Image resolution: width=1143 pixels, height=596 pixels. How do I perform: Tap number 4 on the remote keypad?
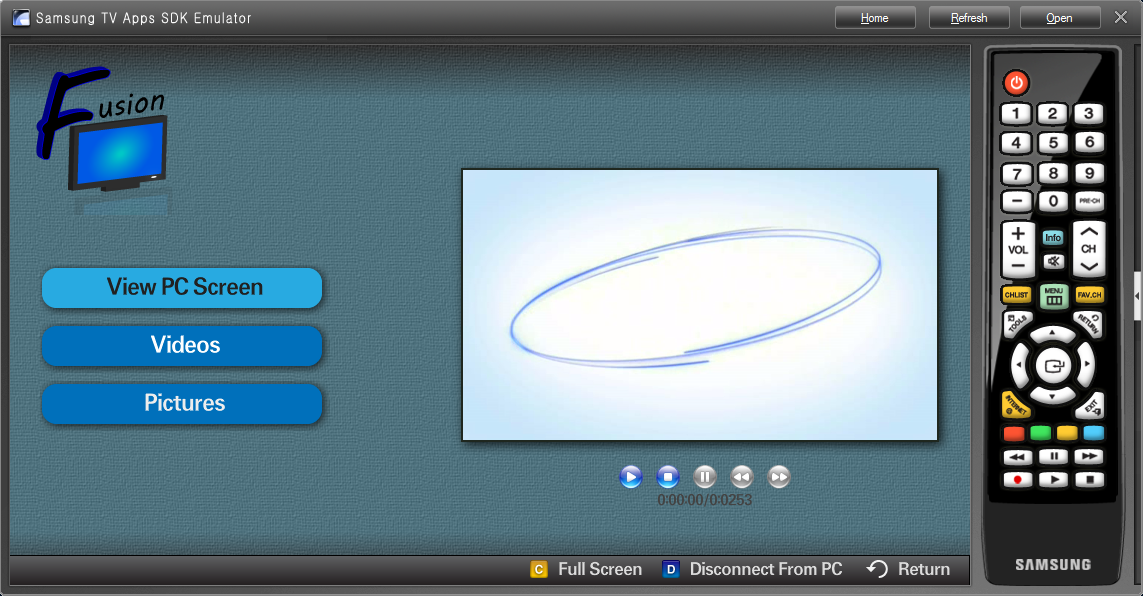[1015, 143]
